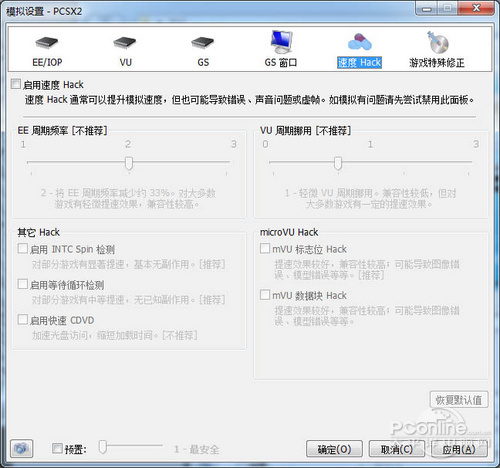Toggle 启用 INTC Spin 检测 checkbox
500x468 pixels.
(x=23, y=249)
